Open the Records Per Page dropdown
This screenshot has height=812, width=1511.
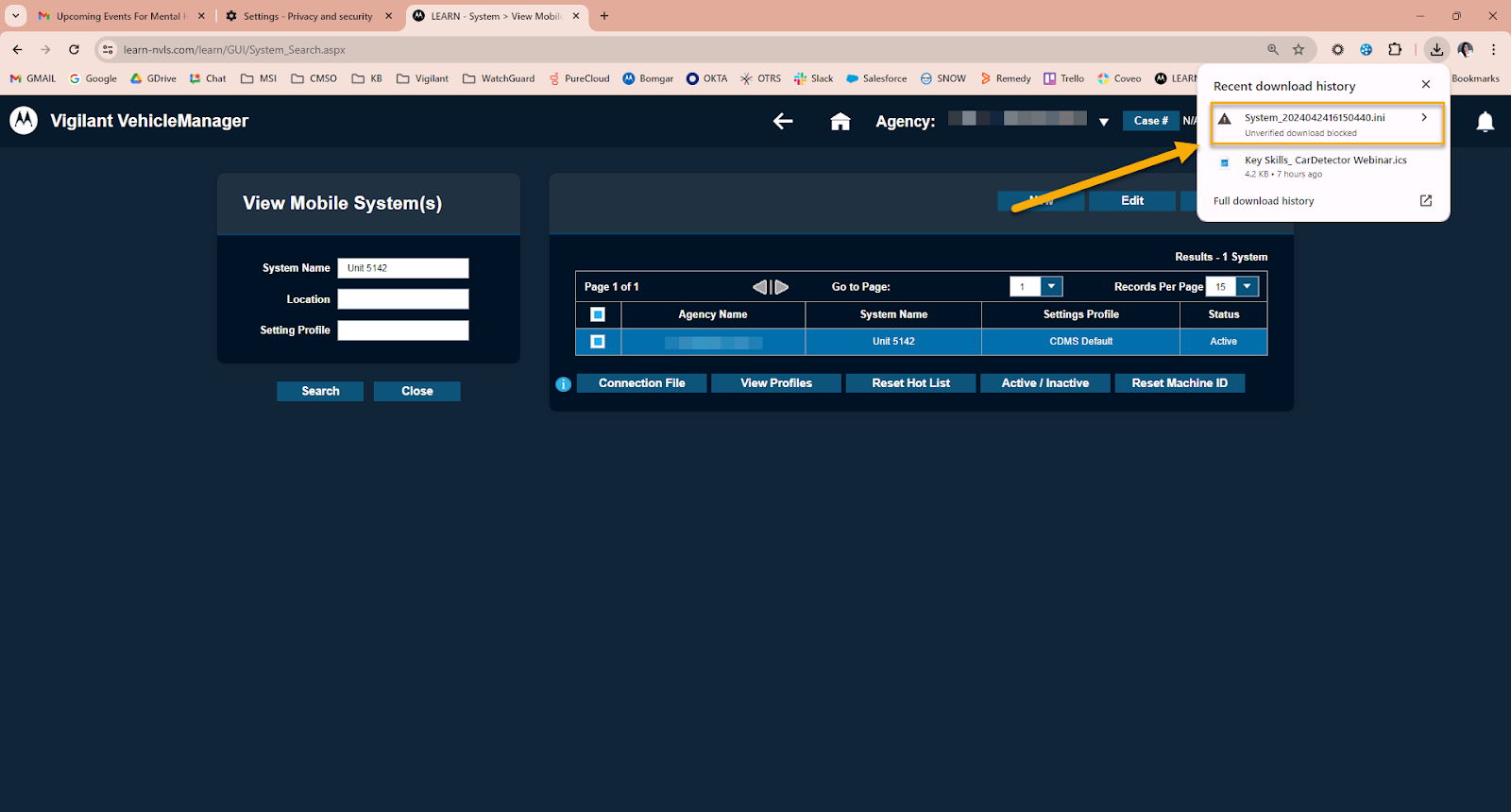pyautogui.click(x=1248, y=286)
